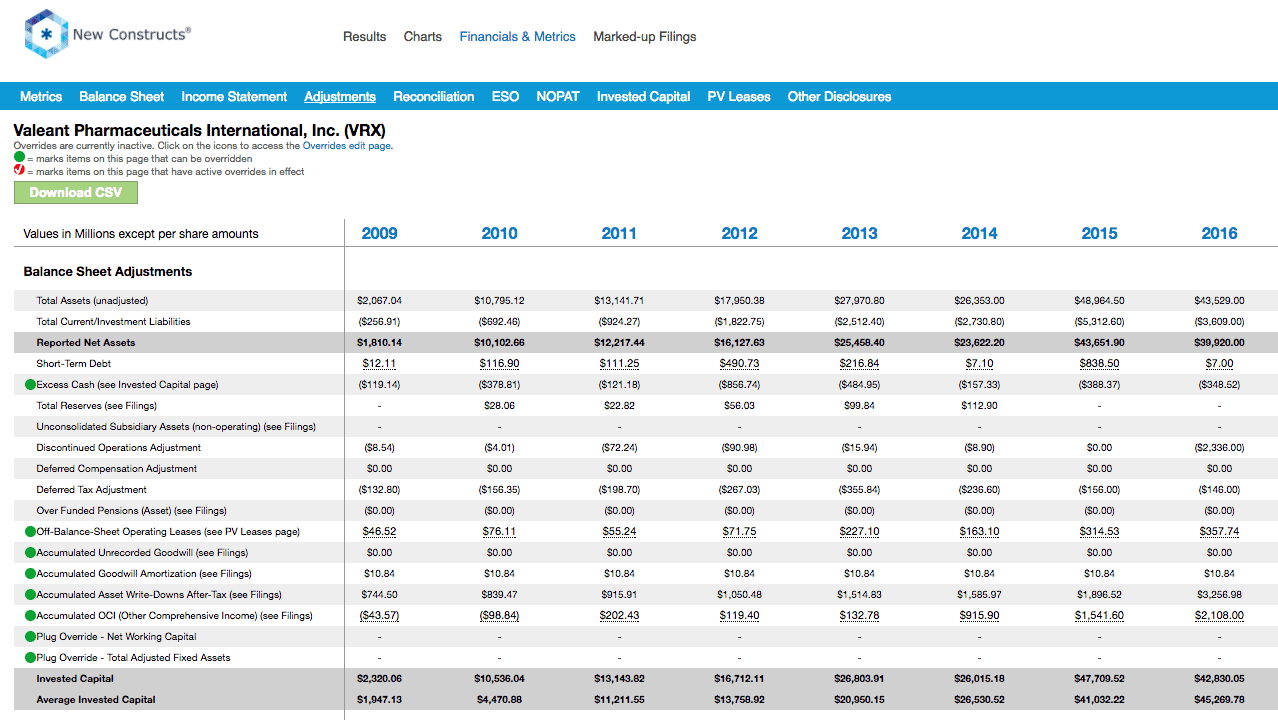Click 2009 Accumulated OCI value ($43.57)
1278x720 pixels.
[379, 616]
